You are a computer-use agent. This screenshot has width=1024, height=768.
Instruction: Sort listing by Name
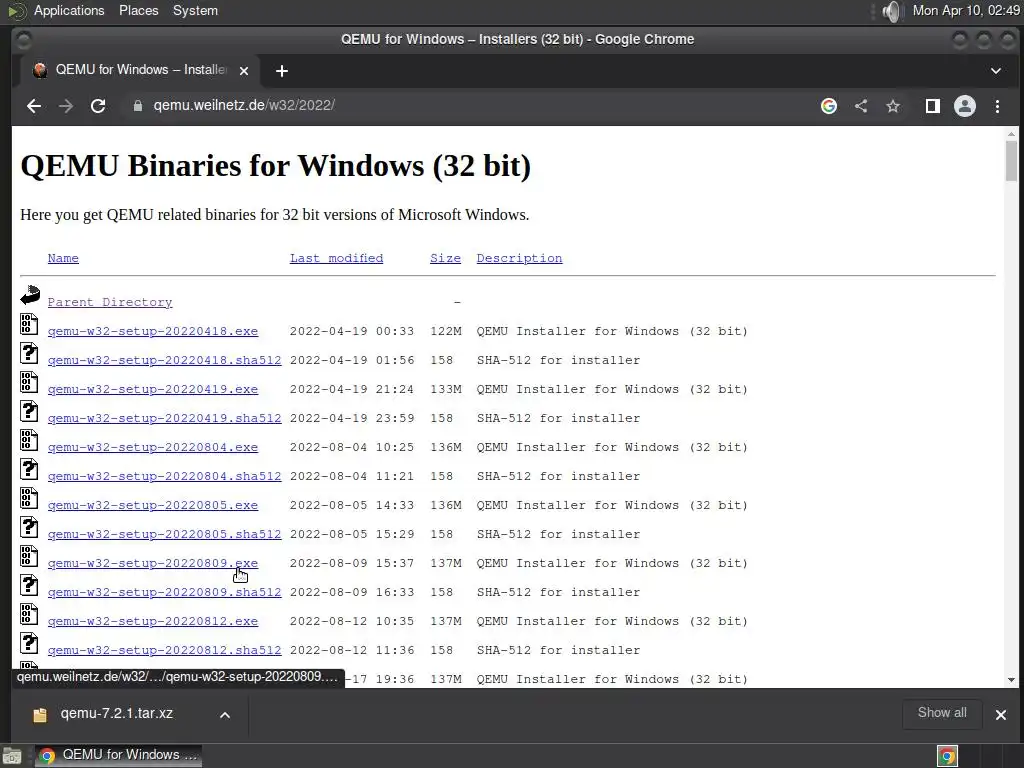pos(63,258)
